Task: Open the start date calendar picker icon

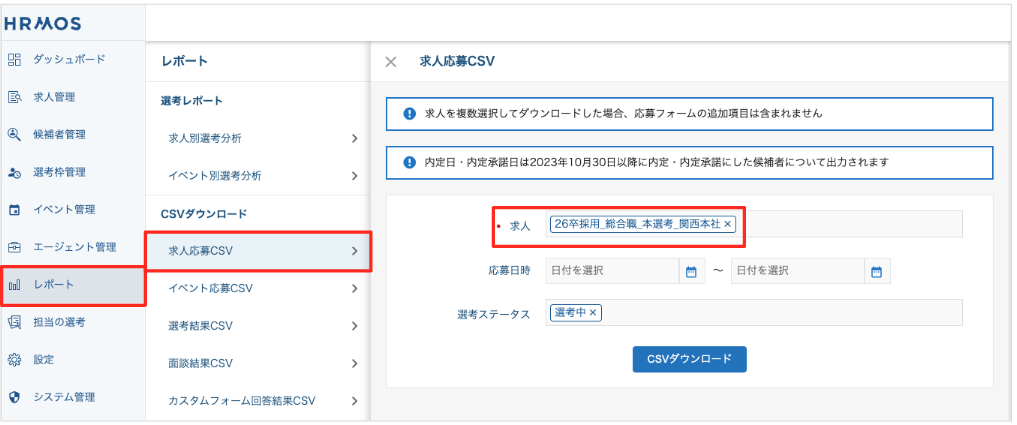Action: point(690,271)
